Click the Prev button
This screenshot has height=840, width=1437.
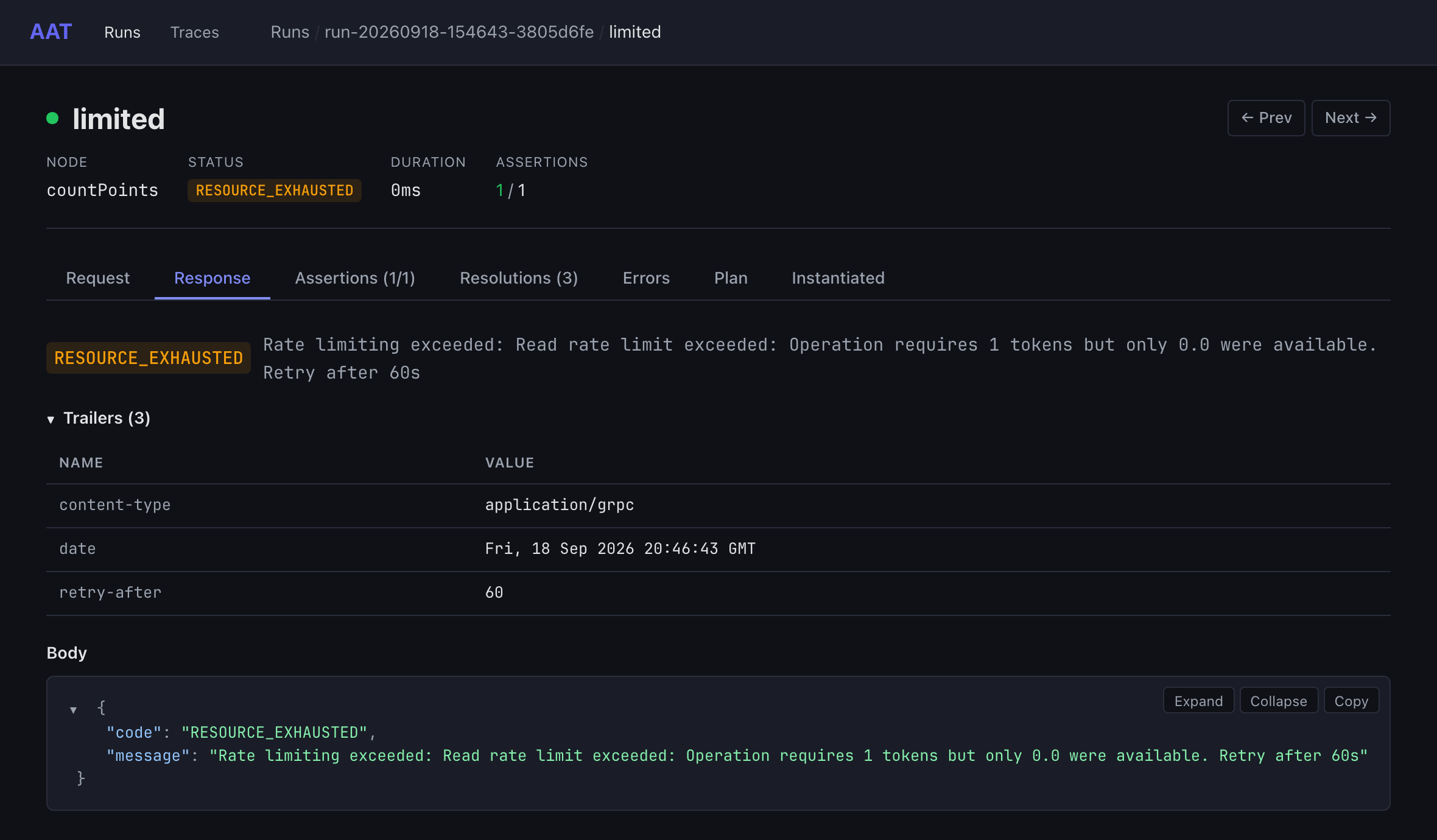(1266, 118)
